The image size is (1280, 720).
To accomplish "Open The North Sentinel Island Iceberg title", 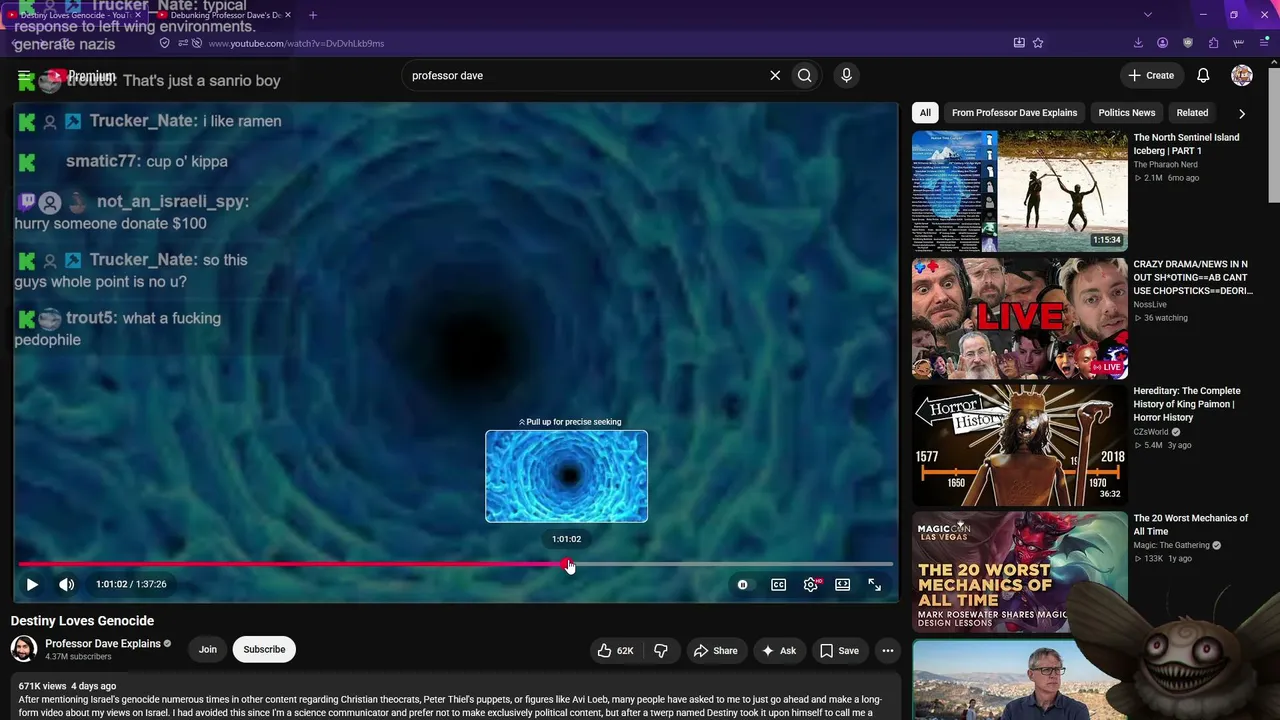I will click(1186, 144).
